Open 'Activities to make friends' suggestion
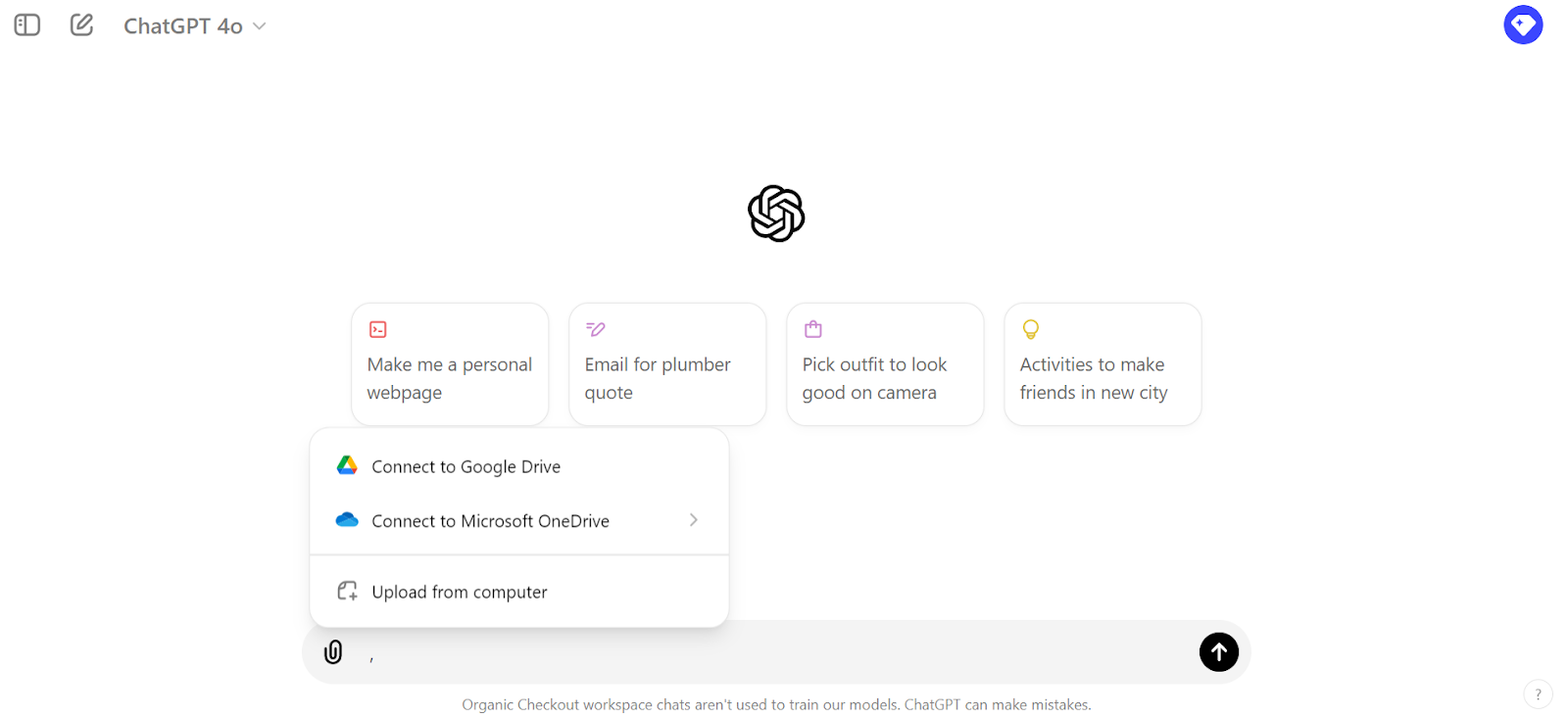This screenshot has height=718, width=1568. click(x=1102, y=364)
